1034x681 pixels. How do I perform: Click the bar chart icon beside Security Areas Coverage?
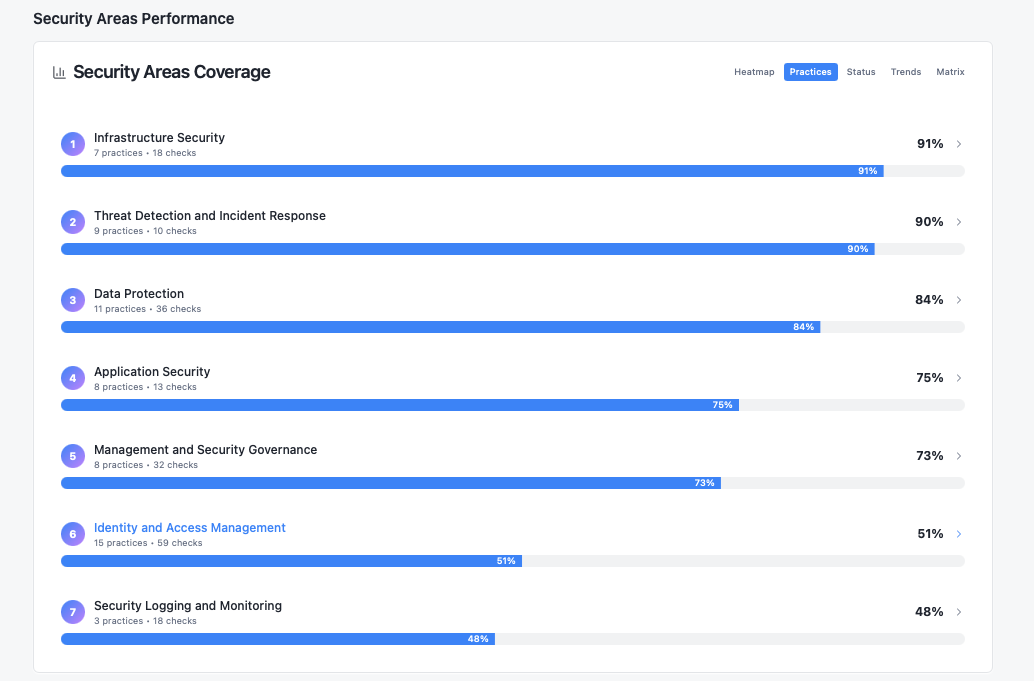59,72
